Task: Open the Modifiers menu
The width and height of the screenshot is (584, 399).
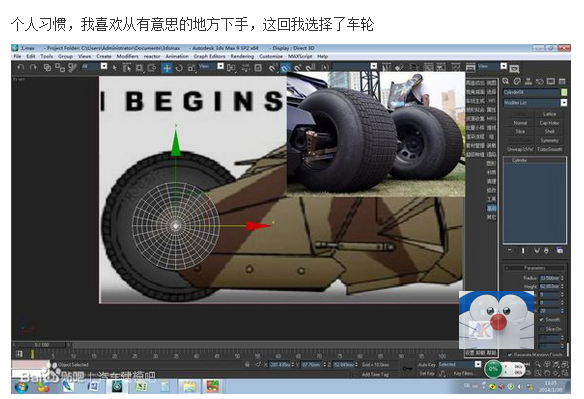Action: pos(127,56)
